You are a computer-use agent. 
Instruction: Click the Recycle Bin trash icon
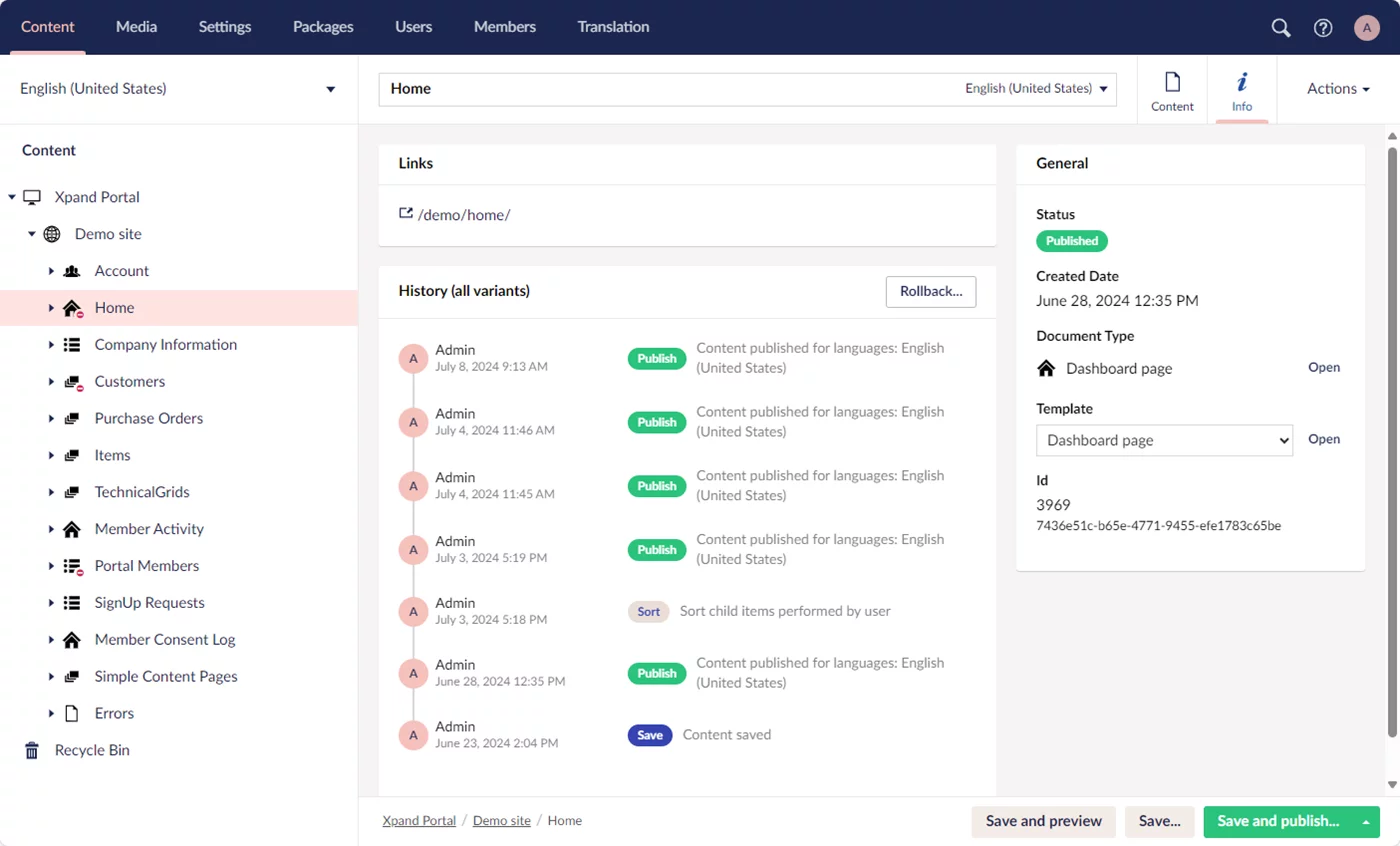pyautogui.click(x=32, y=750)
